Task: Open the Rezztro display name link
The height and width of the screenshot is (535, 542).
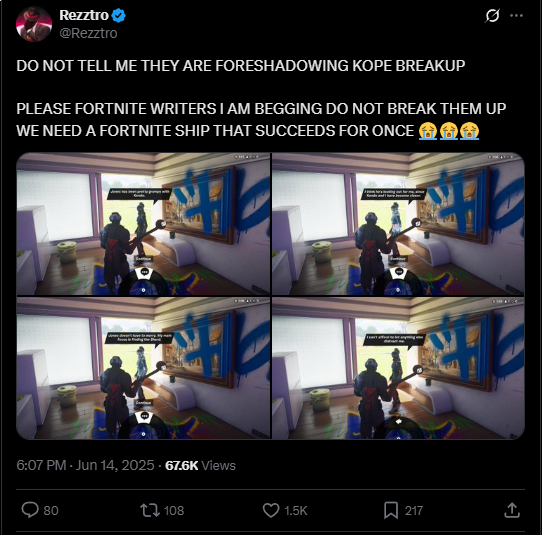Action: click(84, 15)
